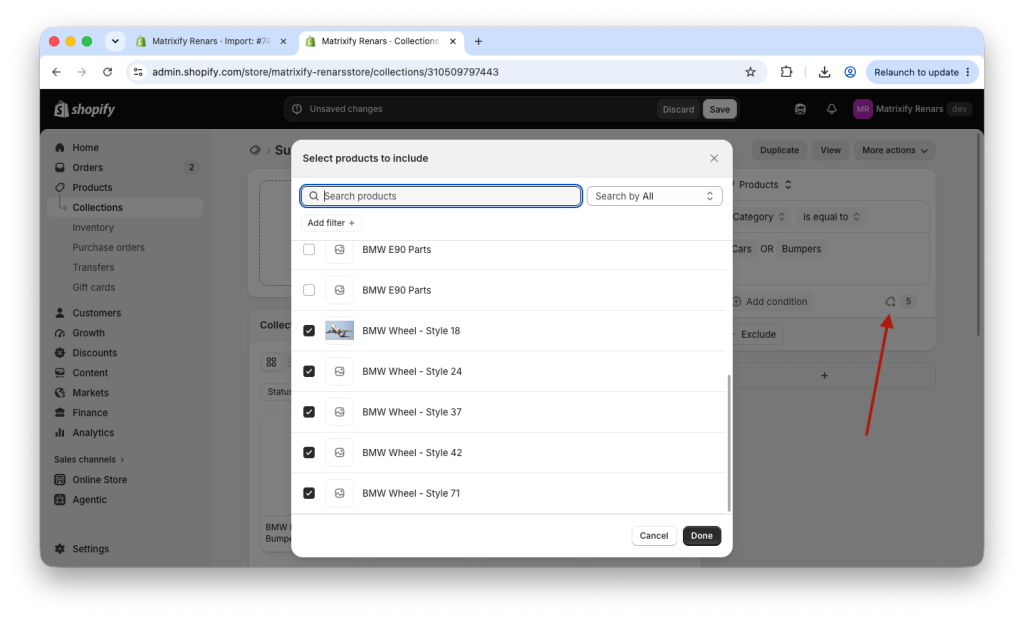The width and height of the screenshot is (1024, 620).
Task: Check the first BMW E90 Parts checkbox
Action: pyautogui.click(x=309, y=250)
